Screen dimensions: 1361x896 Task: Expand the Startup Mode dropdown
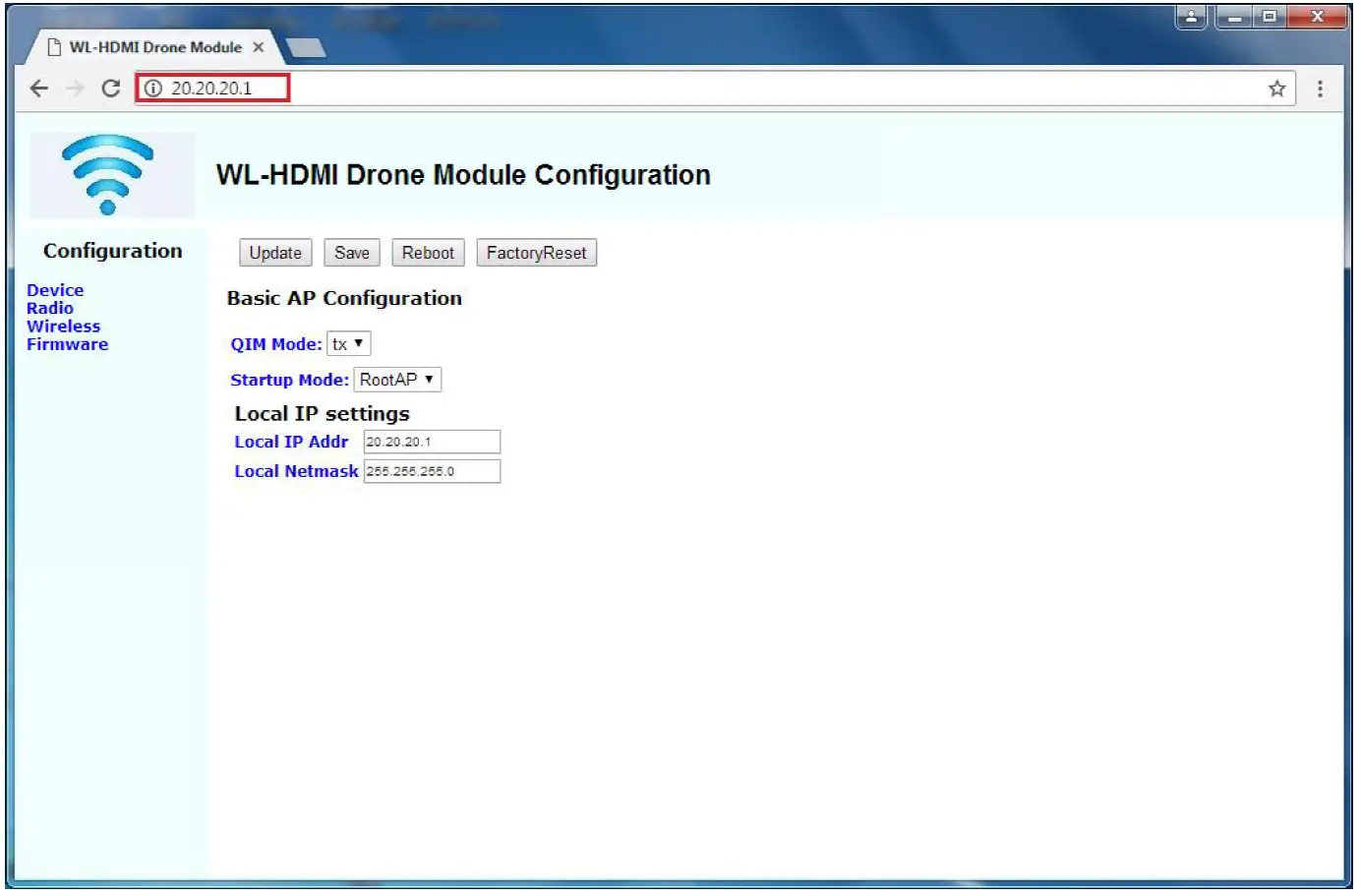point(397,380)
